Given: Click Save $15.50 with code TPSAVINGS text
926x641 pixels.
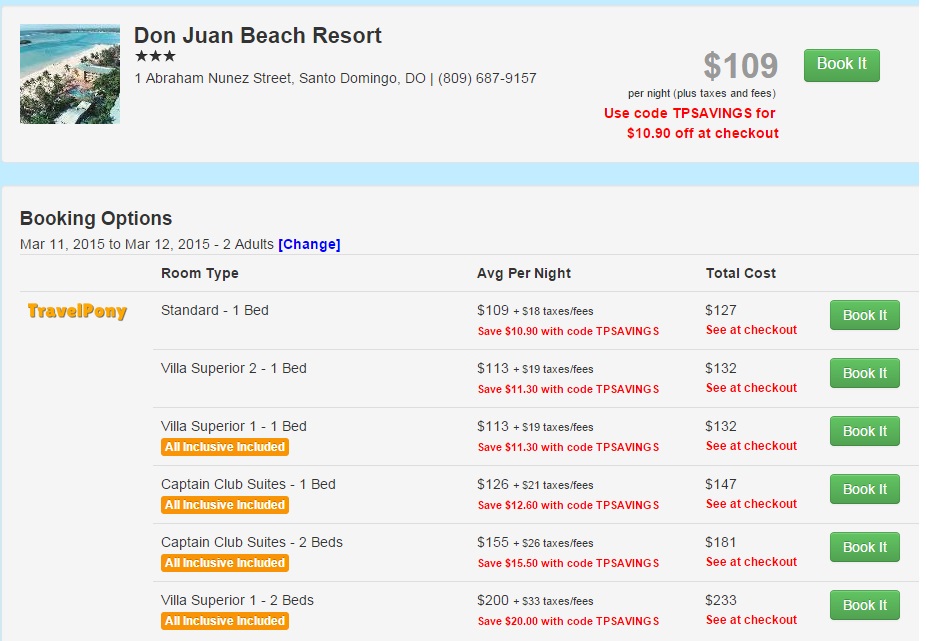Looking at the screenshot, I should 568,563.
